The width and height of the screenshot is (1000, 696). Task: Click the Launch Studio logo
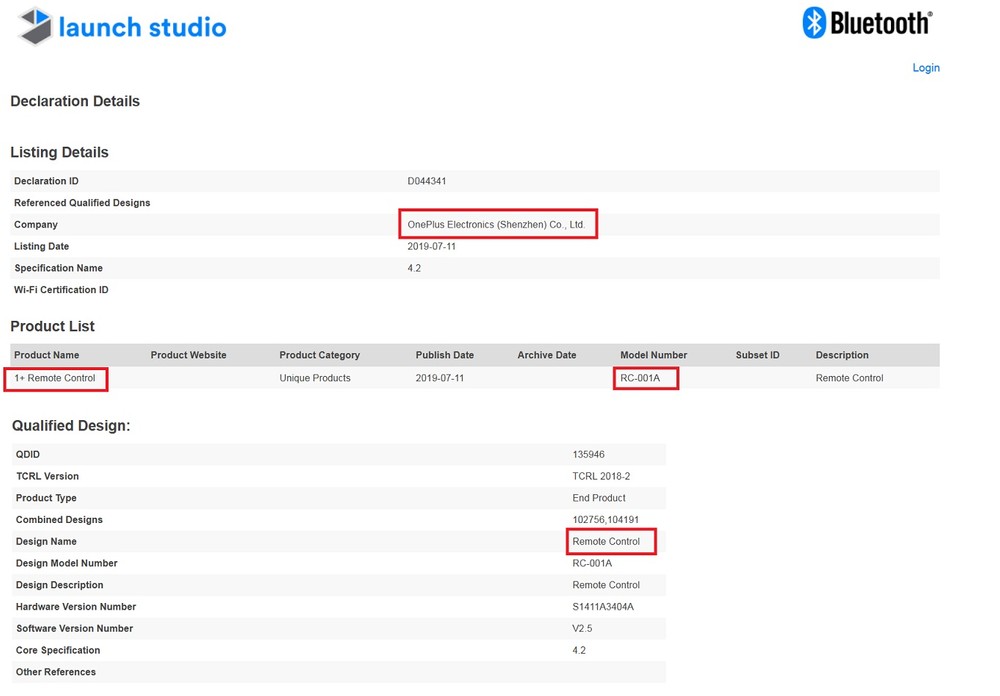point(122,27)
